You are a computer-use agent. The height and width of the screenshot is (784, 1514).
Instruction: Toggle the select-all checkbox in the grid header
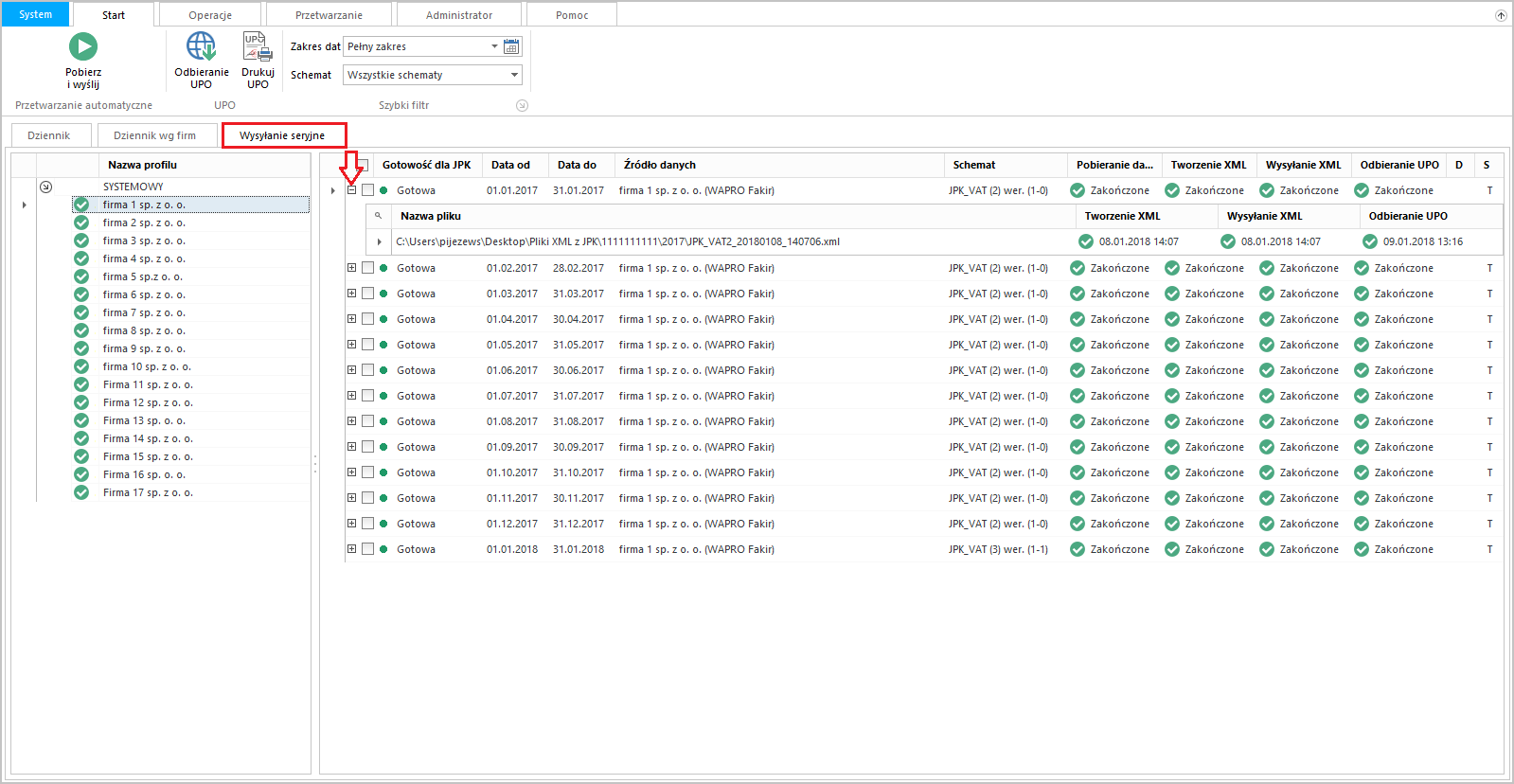[x=364, y=164]
